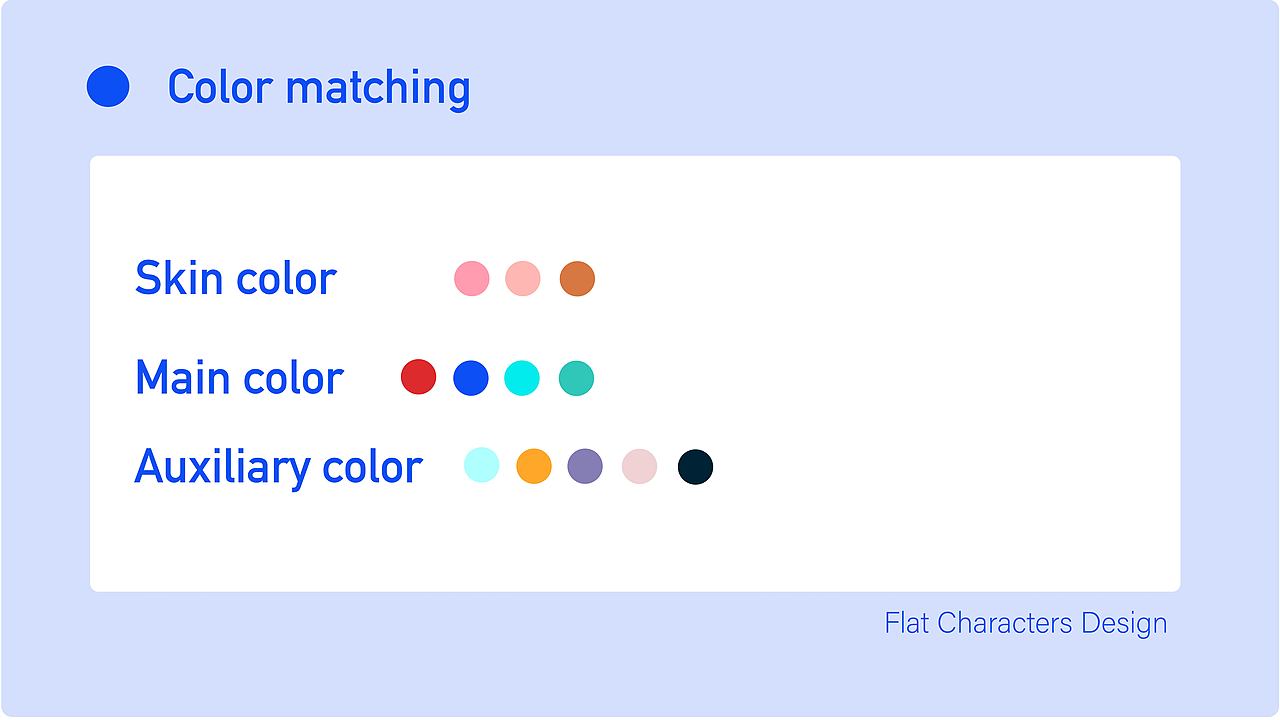Pick the pale aqua auxiliary color swatch
1280x720 pixels.
(x=481, y=466)
